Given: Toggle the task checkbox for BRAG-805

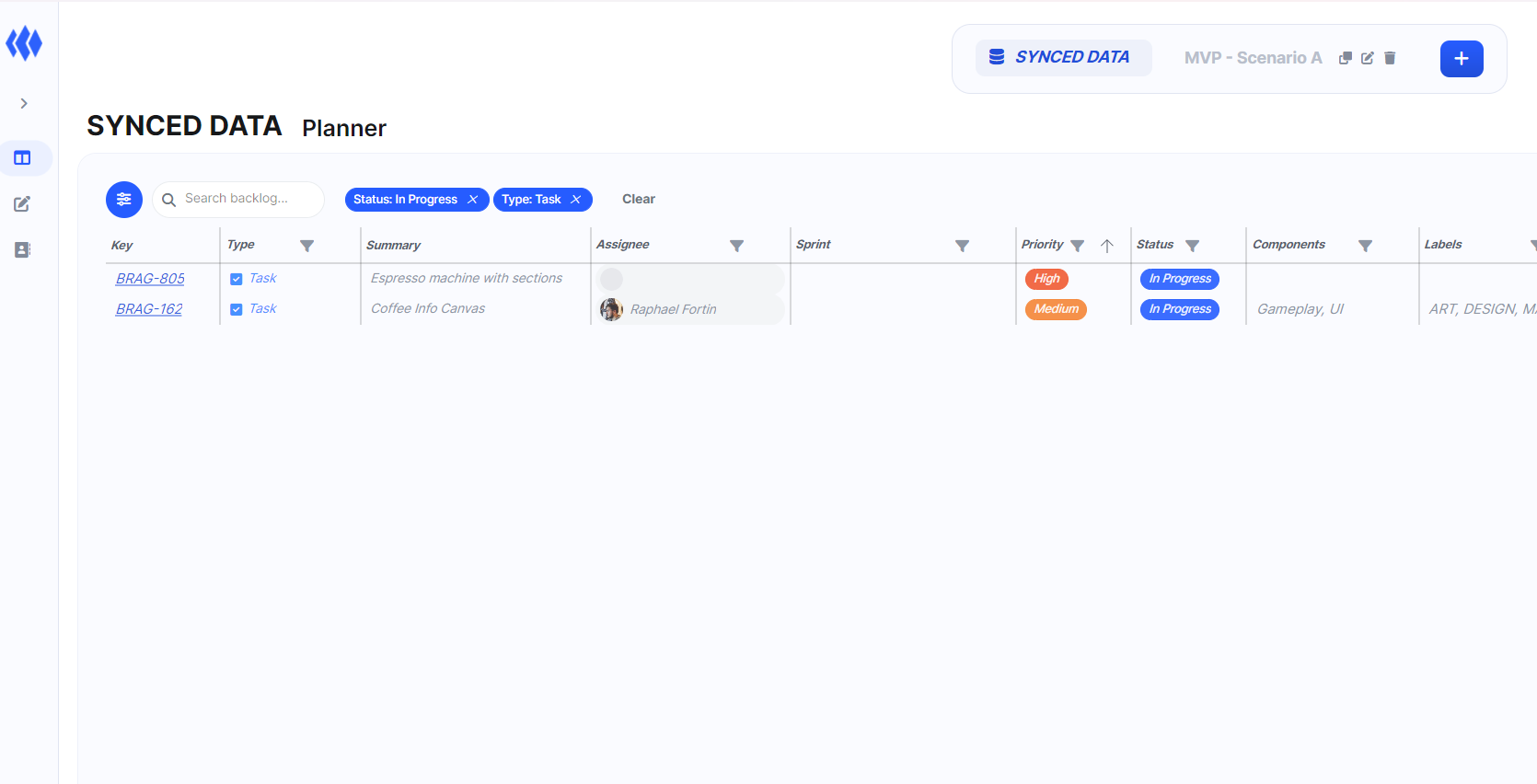Looking at the screenshot, I should (237, 279).
